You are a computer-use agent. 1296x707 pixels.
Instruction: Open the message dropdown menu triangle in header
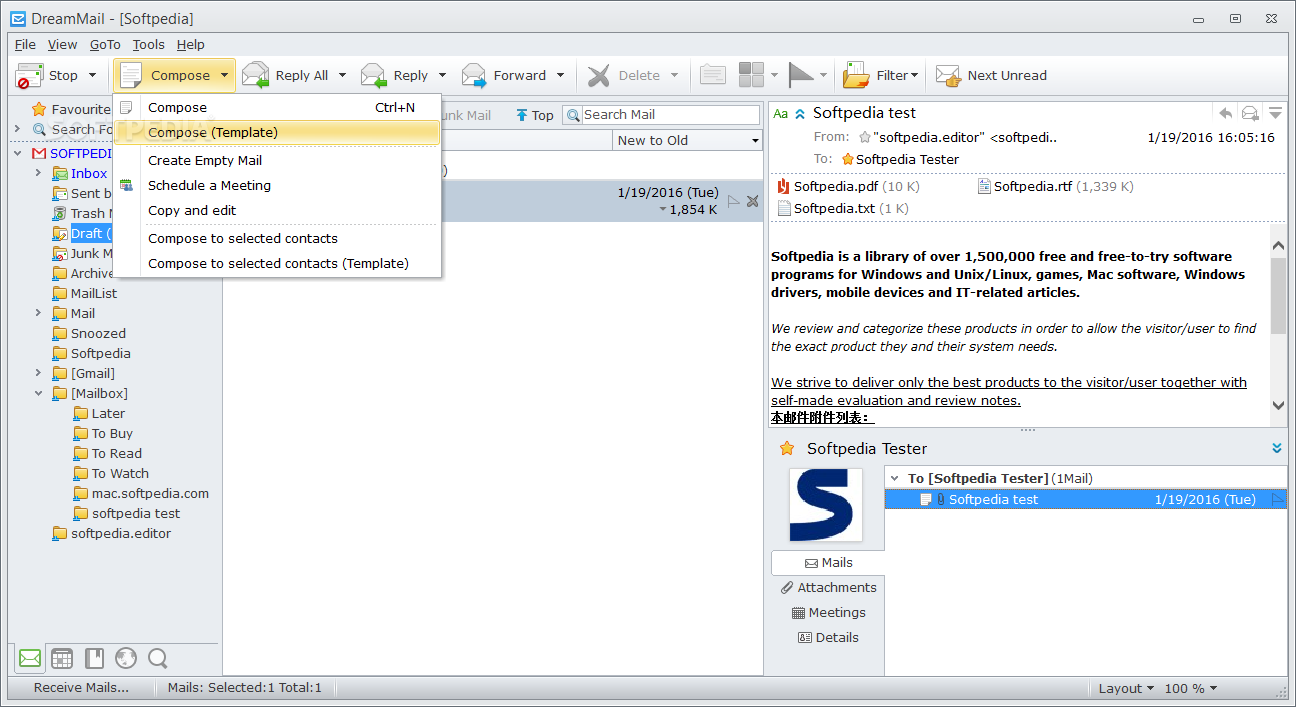coord(1275,113)
